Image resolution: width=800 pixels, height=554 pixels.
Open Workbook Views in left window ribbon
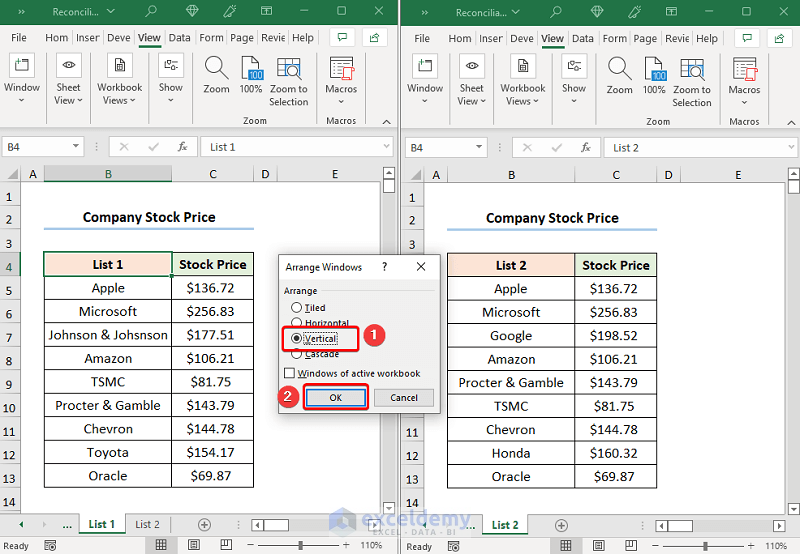(119, 79)
